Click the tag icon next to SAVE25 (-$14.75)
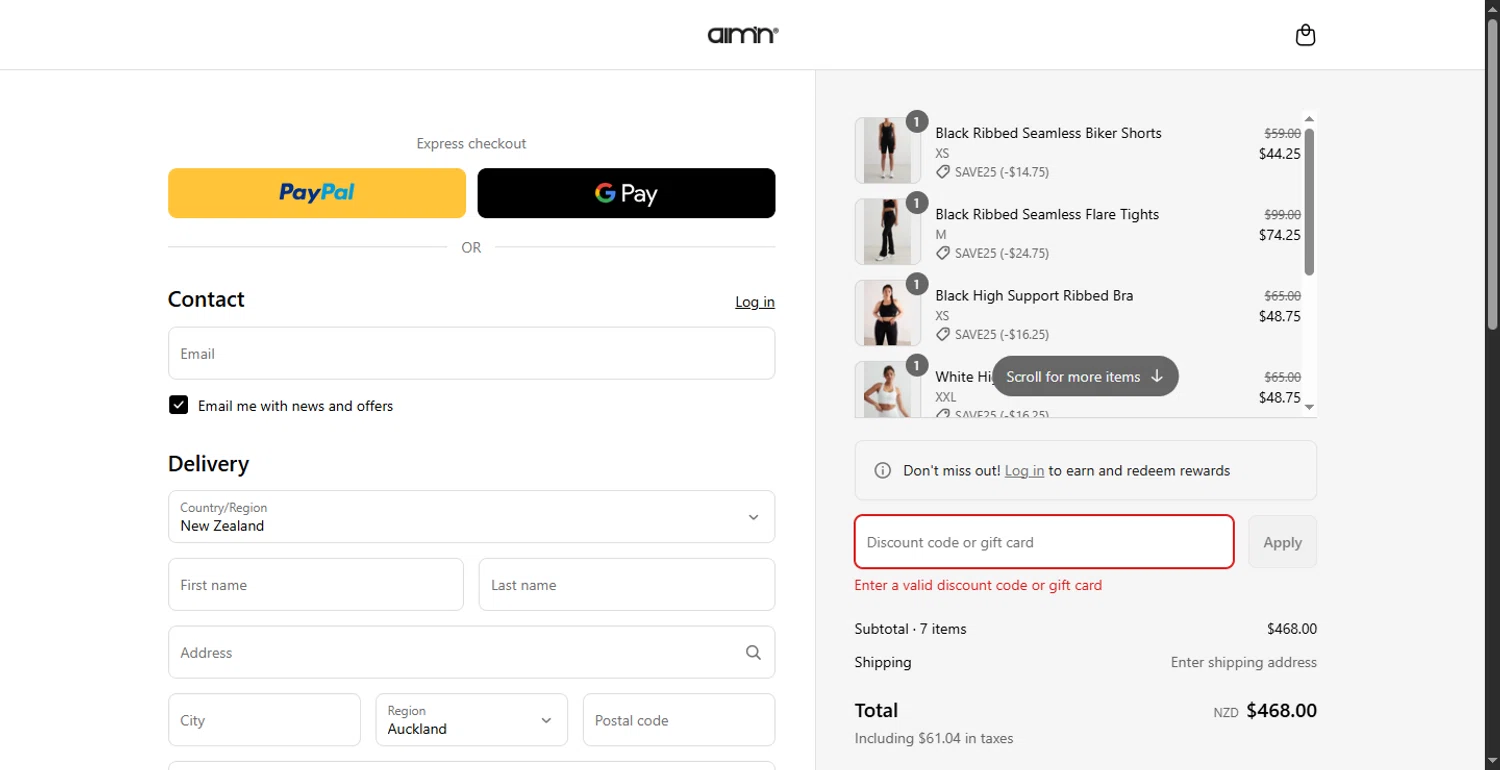This screenshot has height=770, width=1500. pyautogui.click(x=943, y=172)
